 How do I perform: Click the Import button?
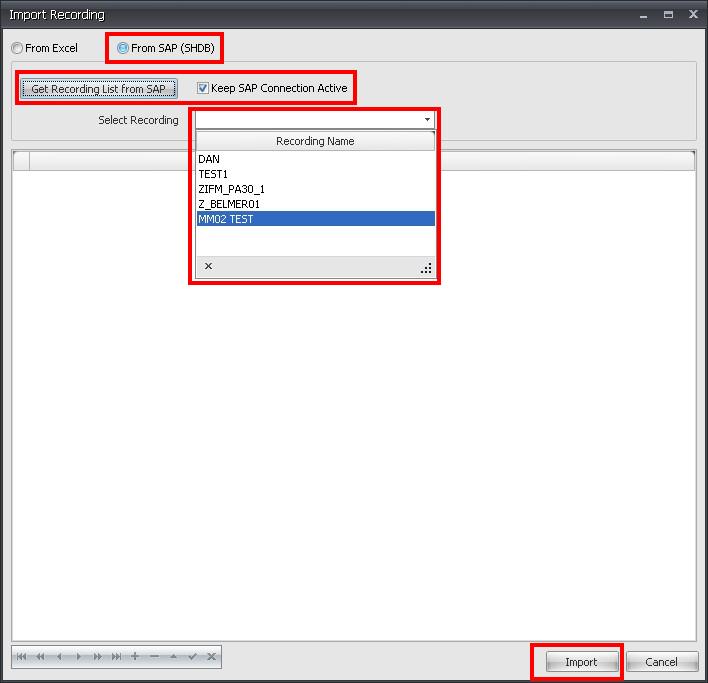[x=580, y=662]
